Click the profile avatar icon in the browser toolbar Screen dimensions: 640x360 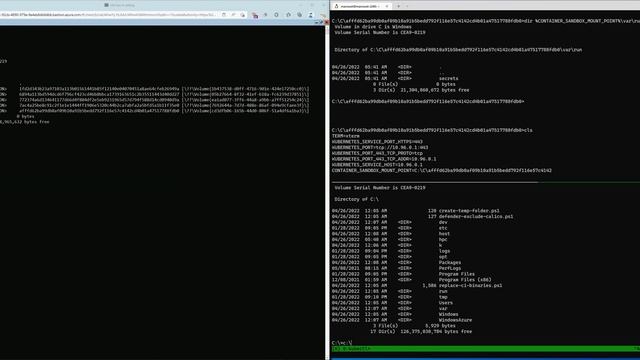[311, 15]
